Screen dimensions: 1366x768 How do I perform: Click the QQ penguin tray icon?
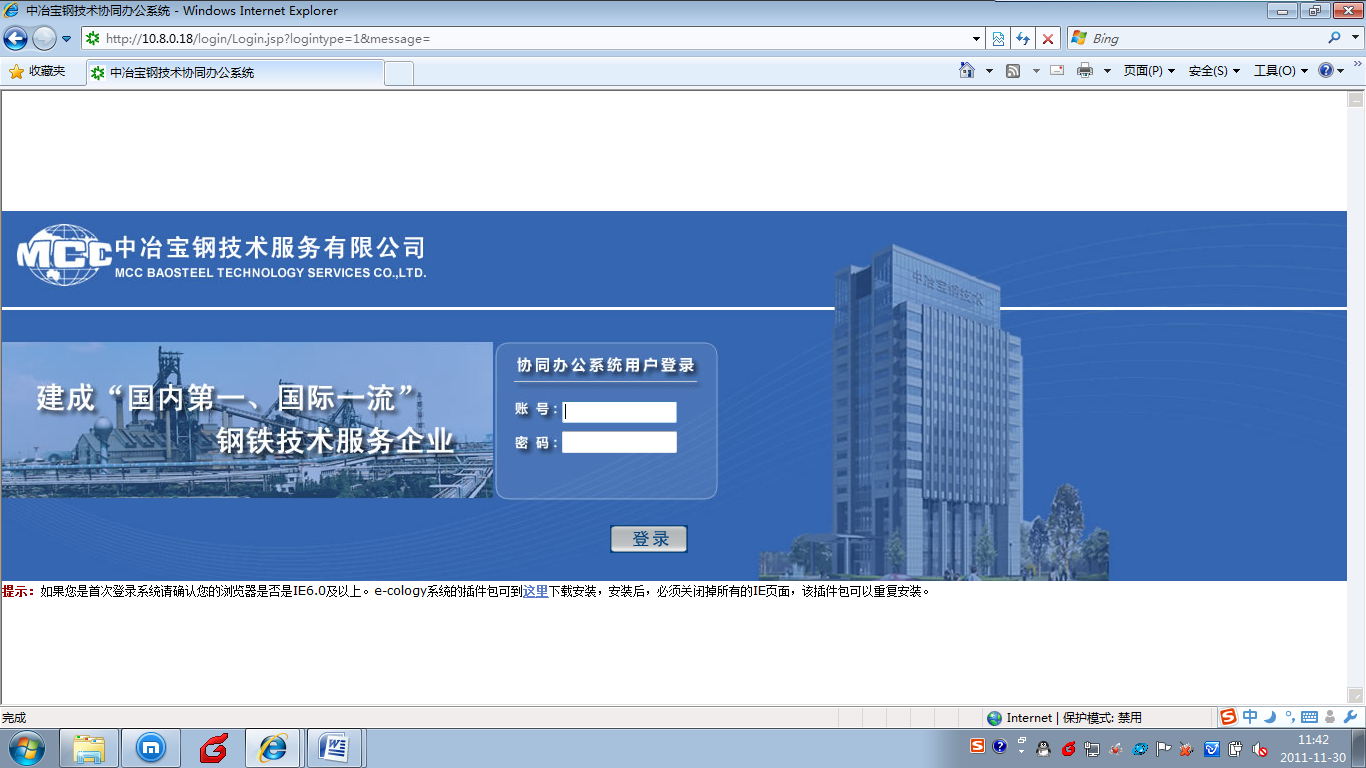pos(1043,748)
